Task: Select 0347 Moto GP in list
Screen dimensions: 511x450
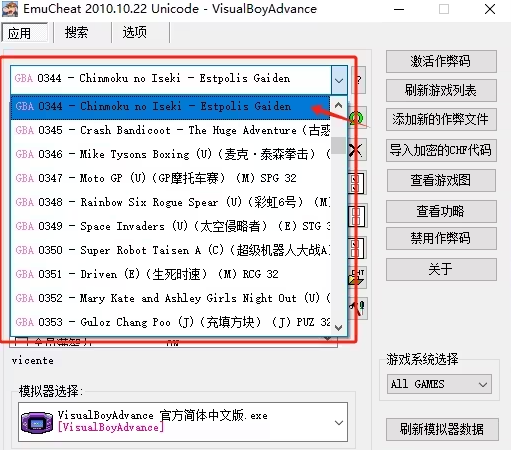Action: (170, 178)
